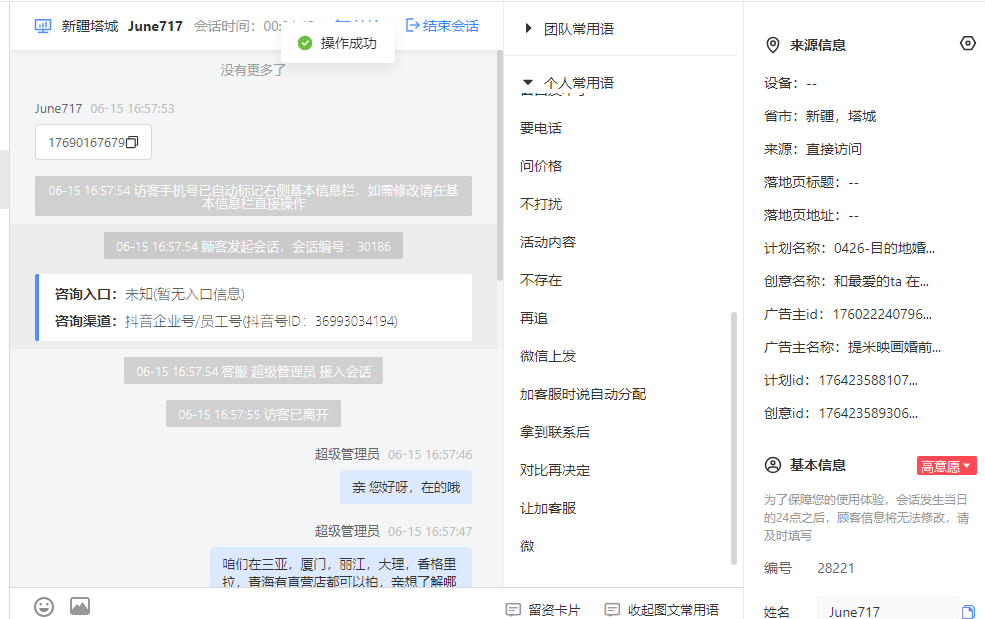This screenshot has height=619, width=985.
Task: Select the 再追 quick phrase
Action: tap(534, 318)
